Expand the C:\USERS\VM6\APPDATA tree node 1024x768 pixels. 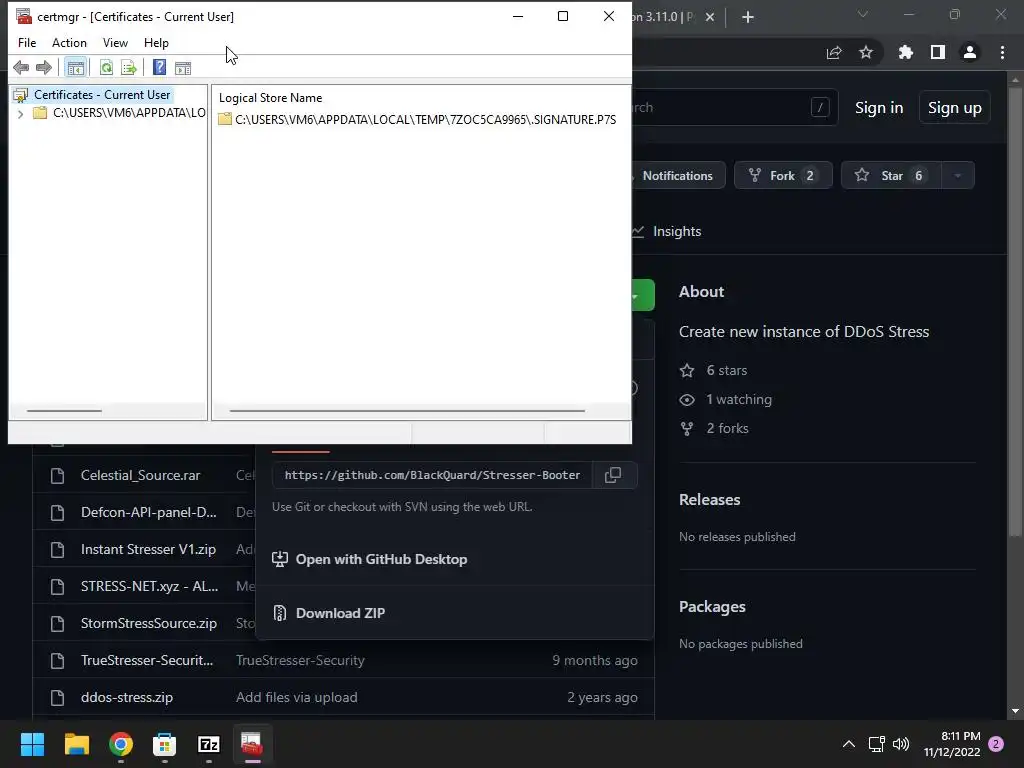[21, 114]
